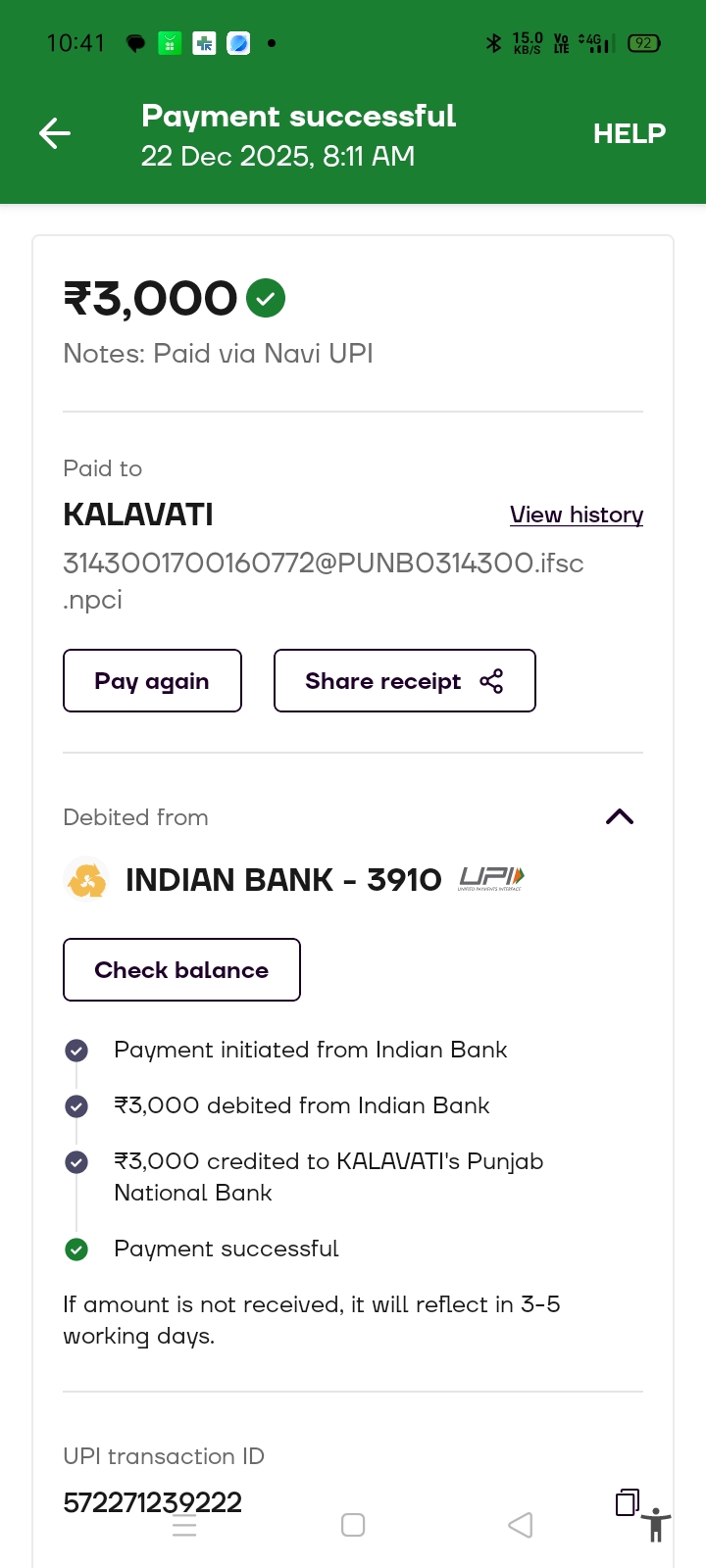Viewport: 706px width, 1568px height.
Task: Tap the Indian Bank logo icon
Action: pos(86,880)
